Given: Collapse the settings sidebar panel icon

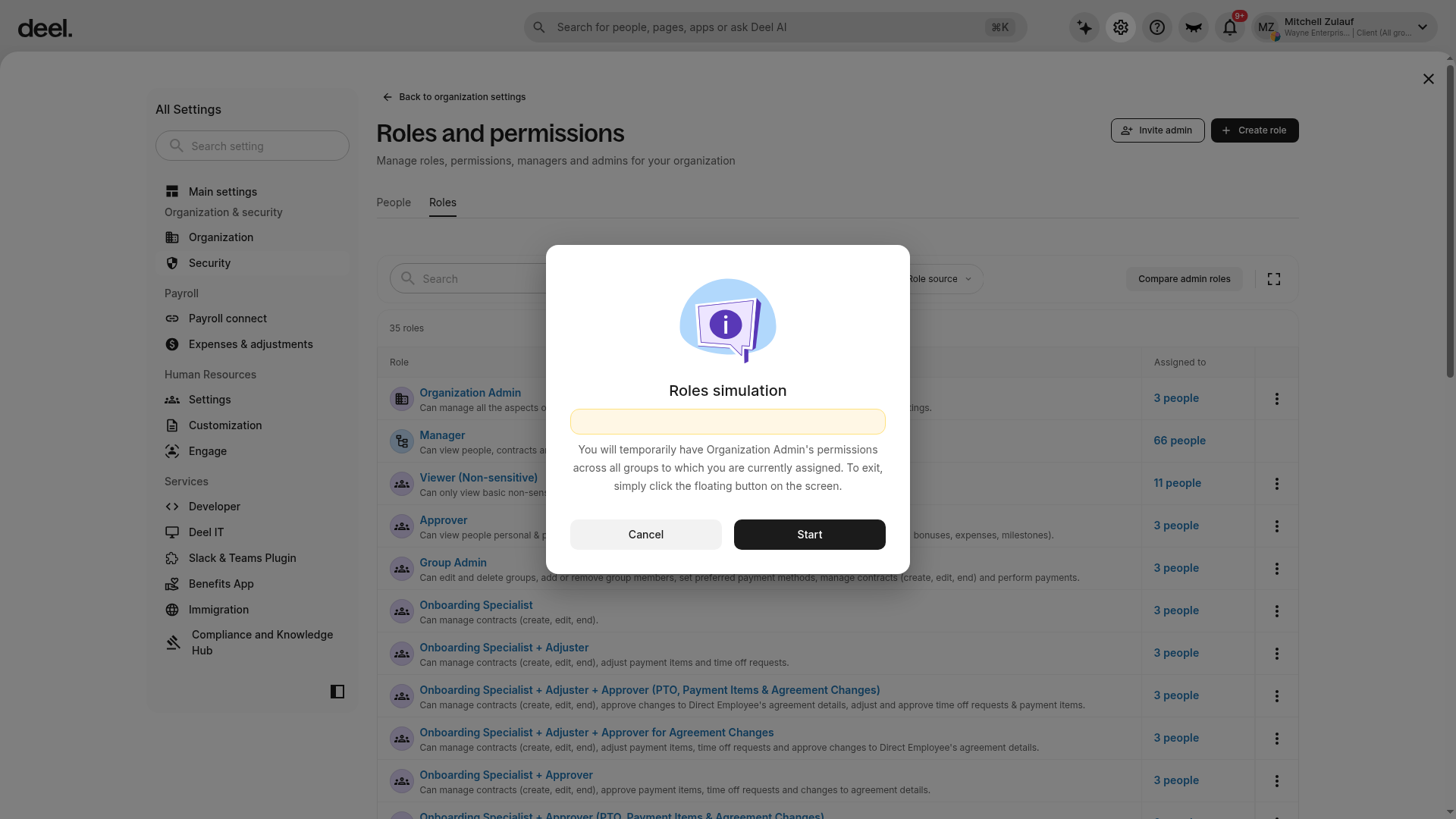Looking at the screenshot, I should point(337,692).
